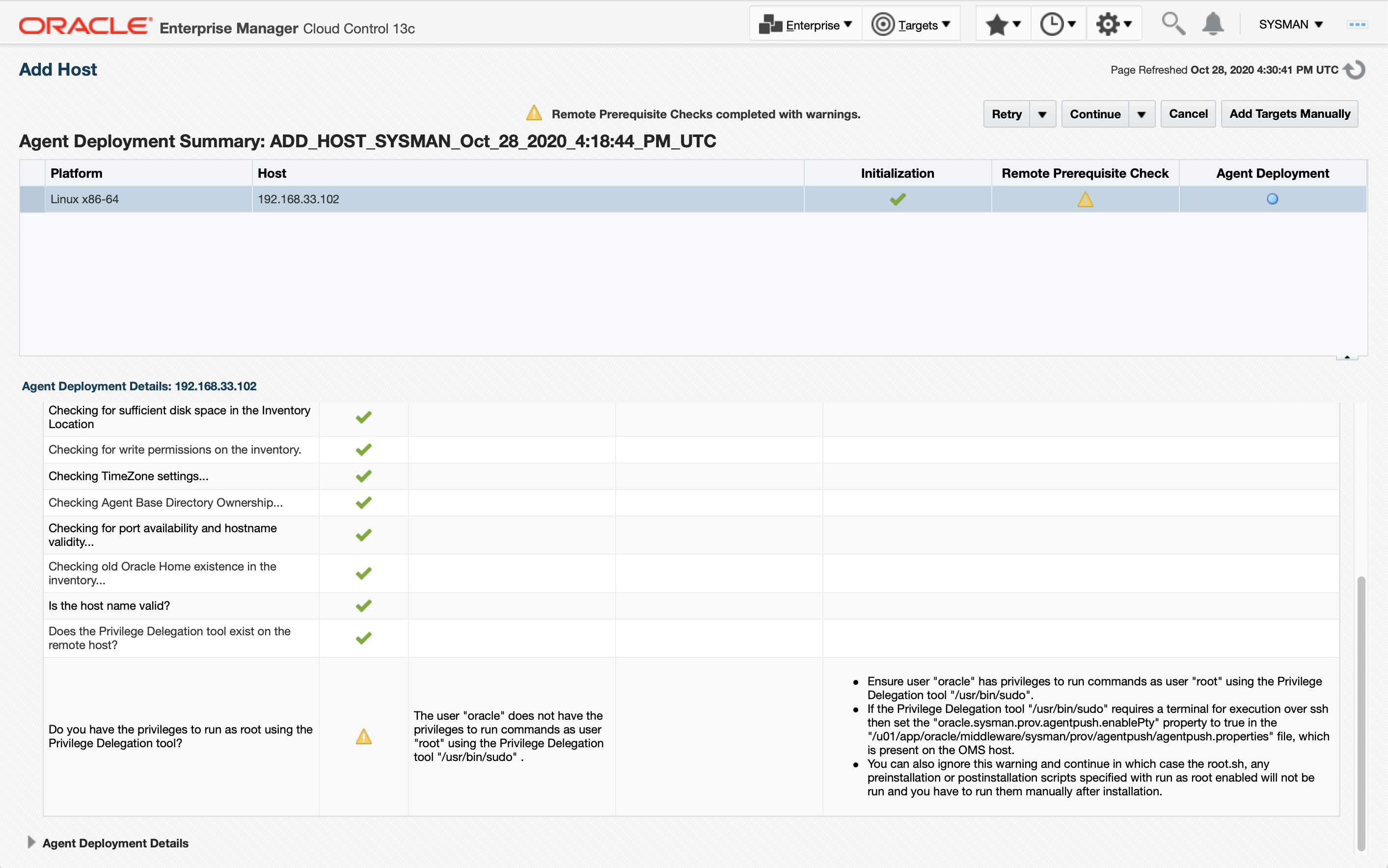
Task: Open the Setup gear menu
Action: [x=1113, y=25]
